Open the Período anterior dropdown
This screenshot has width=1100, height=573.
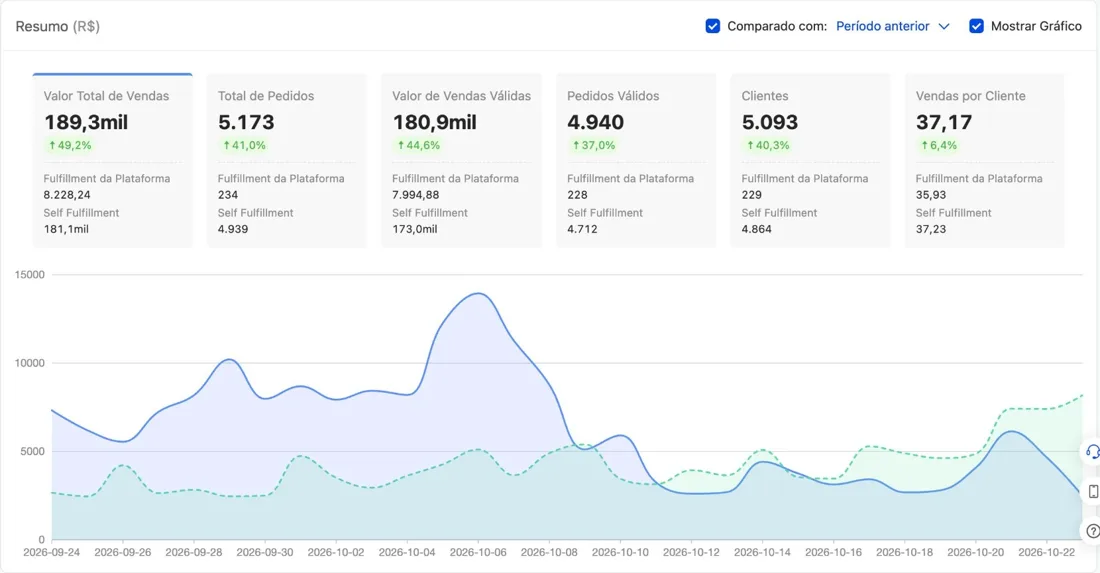pos(892,26)
